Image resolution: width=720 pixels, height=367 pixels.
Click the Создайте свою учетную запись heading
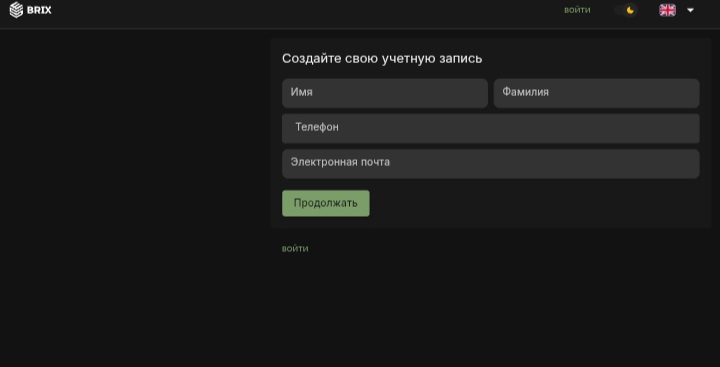point(382,59)
